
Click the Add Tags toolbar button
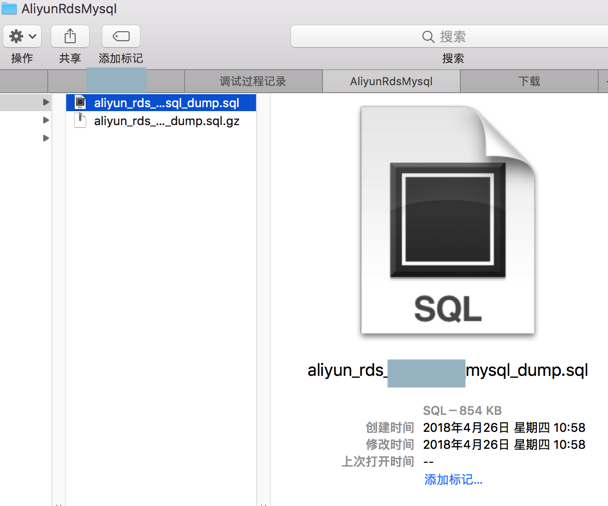[121, 36]
